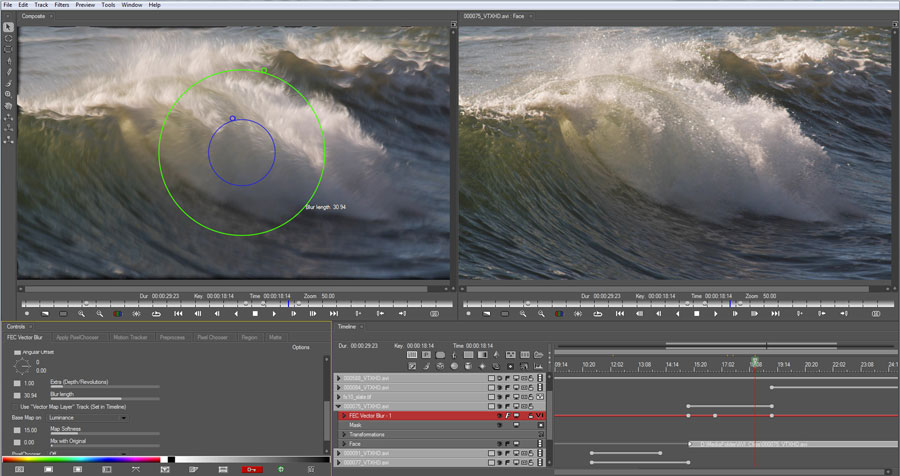The image size is (900, 476).
Task: Expand FEC Vector Blur - 1 filter
Action: pos(344,416)
